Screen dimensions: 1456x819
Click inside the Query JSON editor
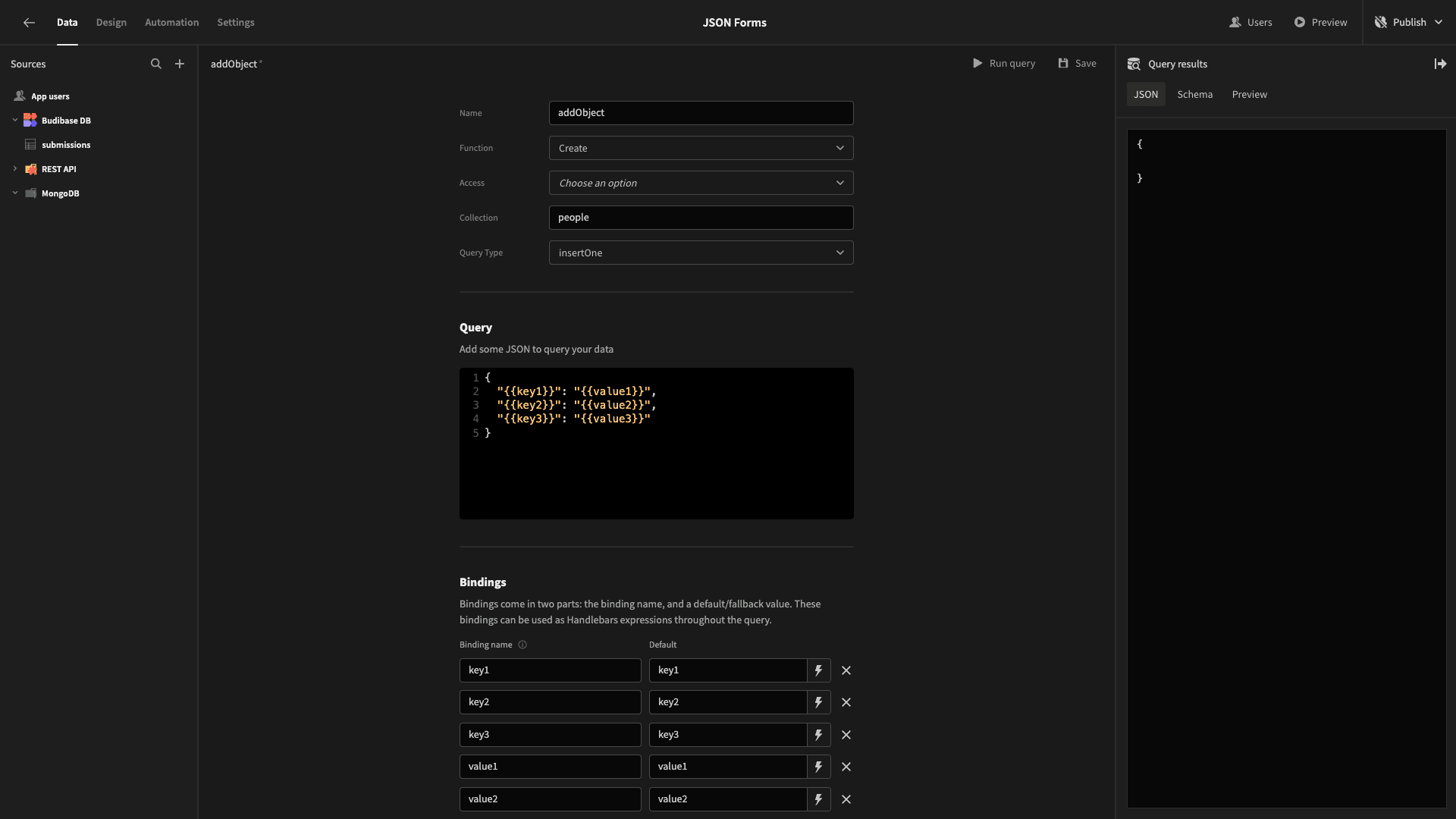[656, 444]
